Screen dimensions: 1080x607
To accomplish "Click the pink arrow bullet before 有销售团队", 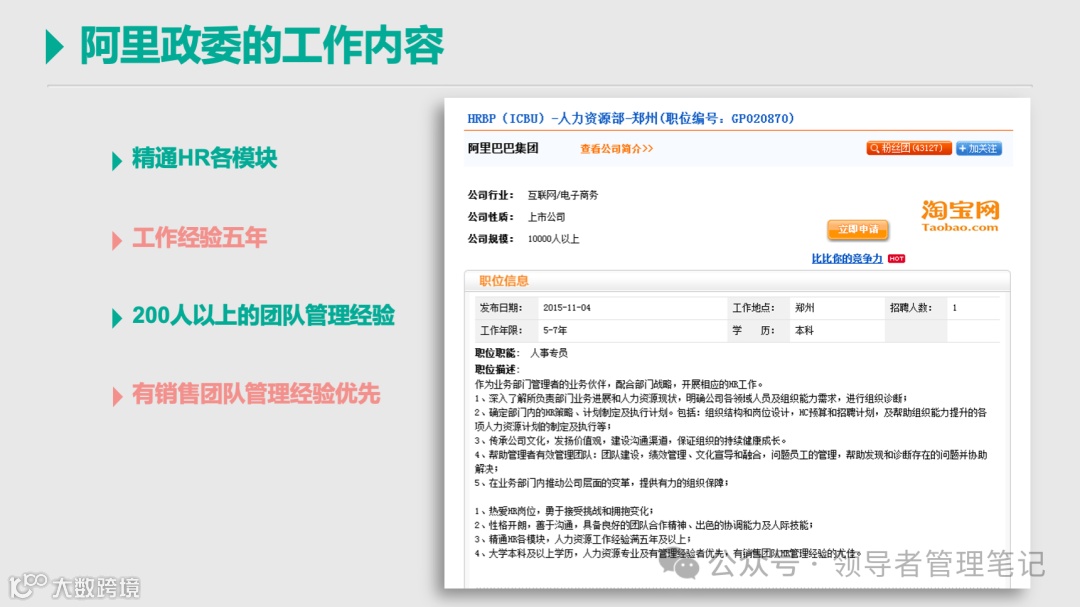I will [116, 396].
